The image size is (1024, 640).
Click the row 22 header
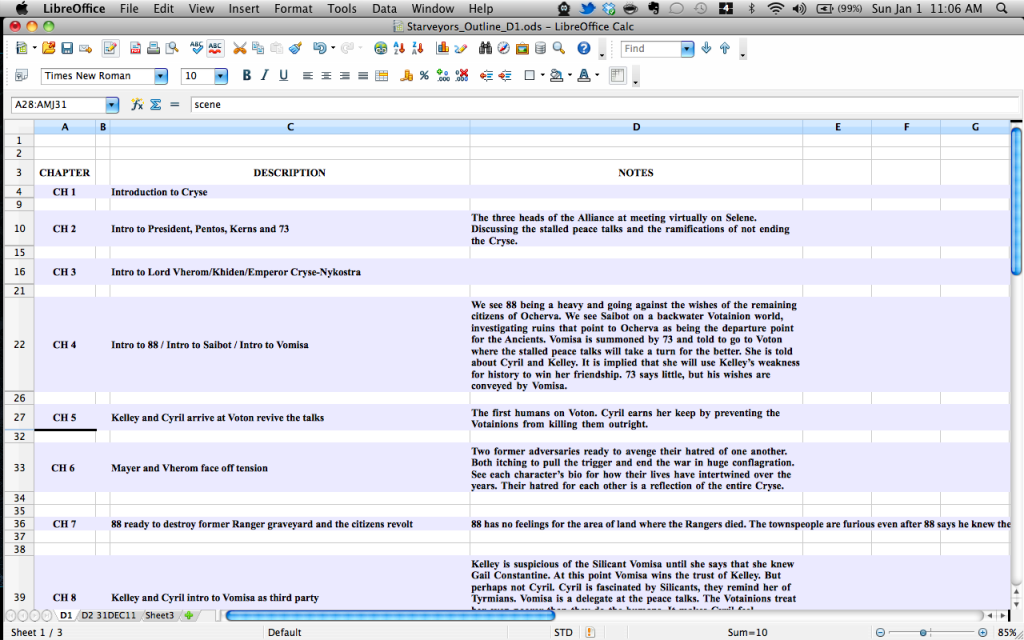pos(19,344)
